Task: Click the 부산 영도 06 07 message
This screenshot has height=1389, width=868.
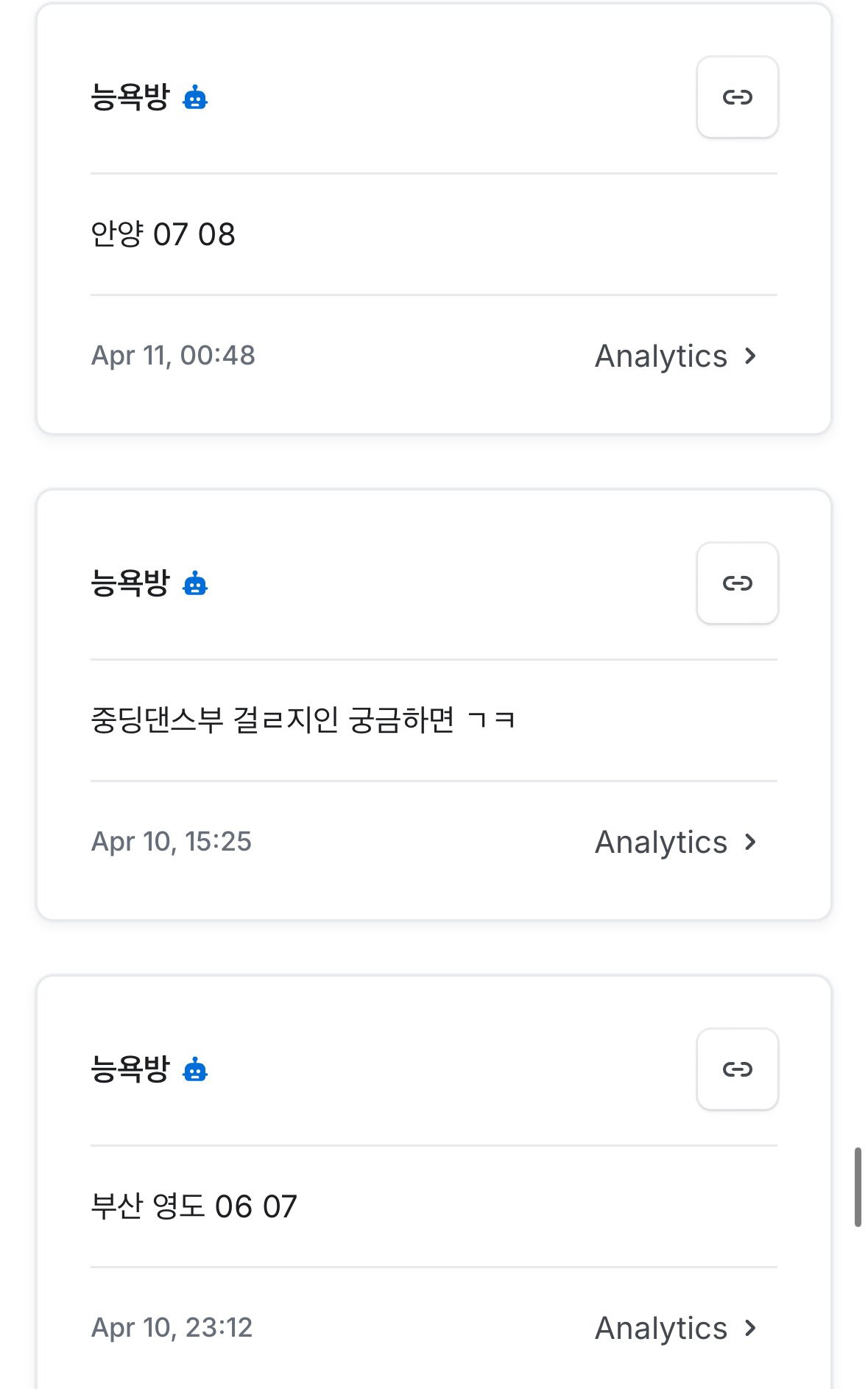Action: pyautogui.click(x=194, y=1206)
